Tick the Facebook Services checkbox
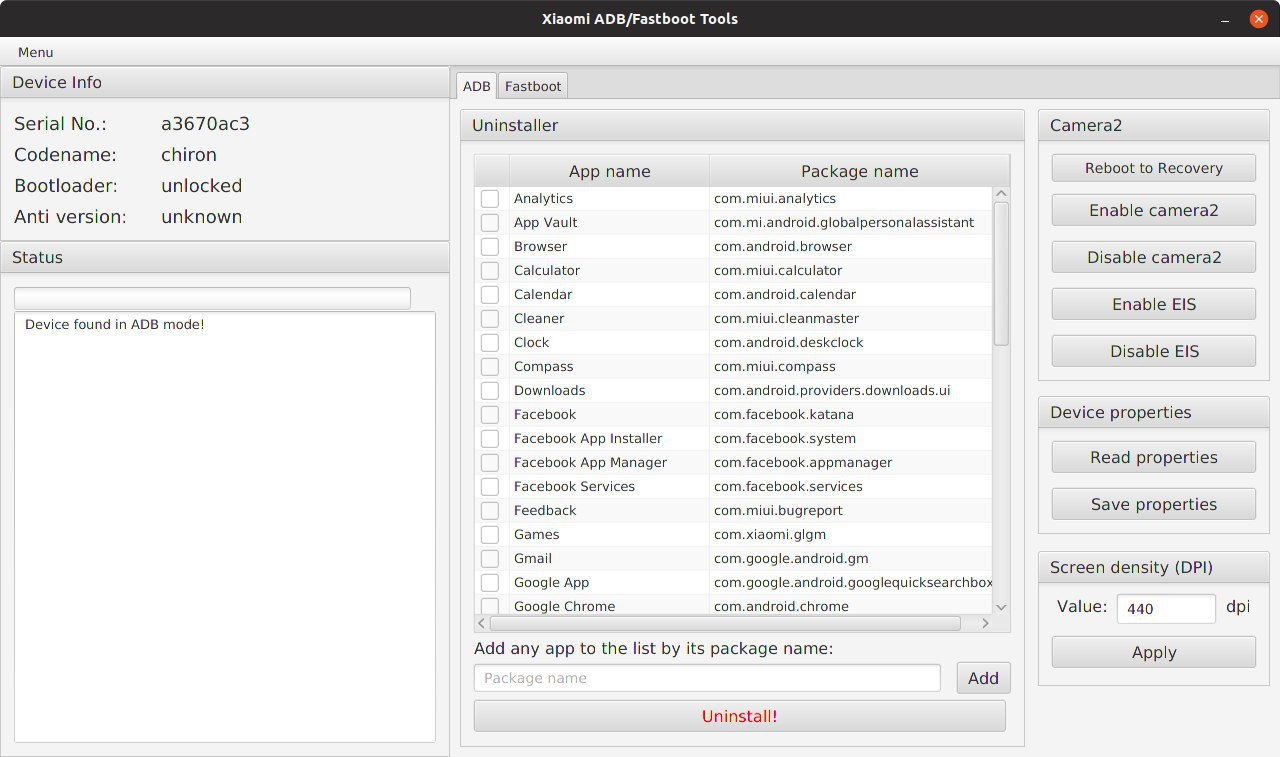This screenshot has height=757, width=1280. [490, 487]
